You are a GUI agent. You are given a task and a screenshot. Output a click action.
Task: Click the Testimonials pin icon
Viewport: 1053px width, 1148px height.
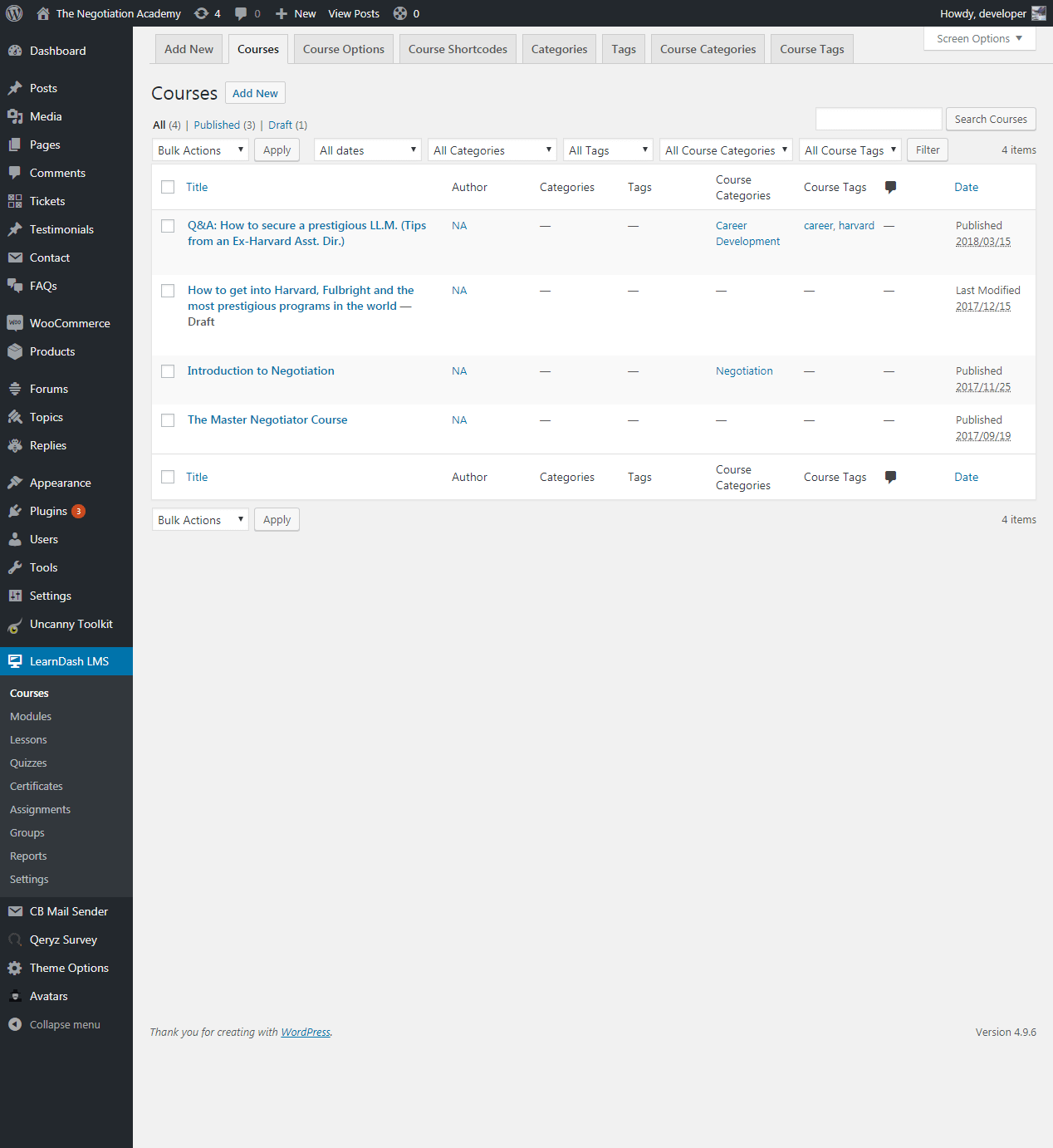pos(15,229)
